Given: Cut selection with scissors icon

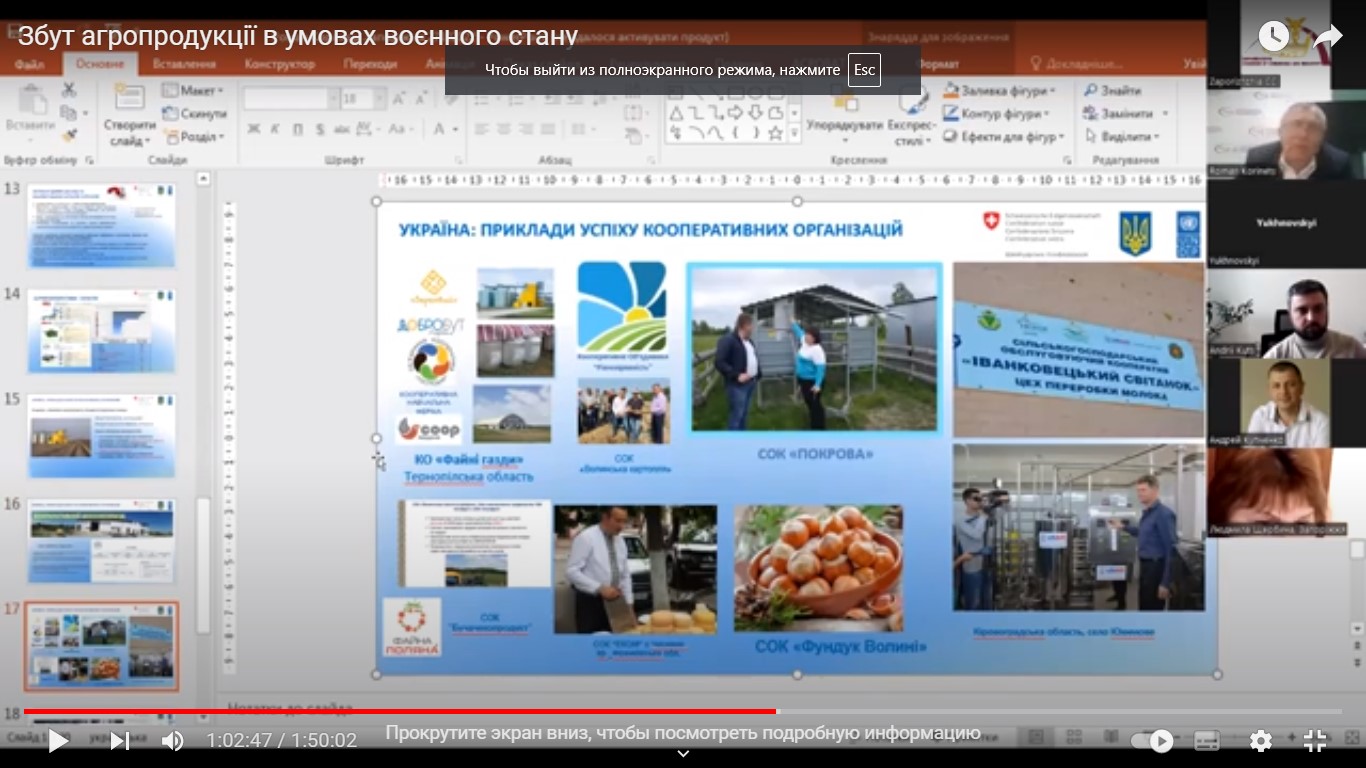Looking at the screenshot, I should click(x=69, y=90).
